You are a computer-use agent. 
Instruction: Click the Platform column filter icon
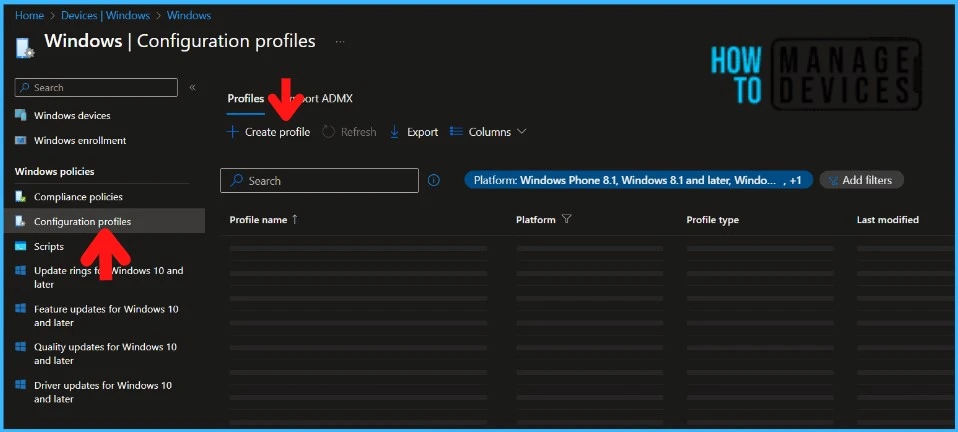click(566, 219)
